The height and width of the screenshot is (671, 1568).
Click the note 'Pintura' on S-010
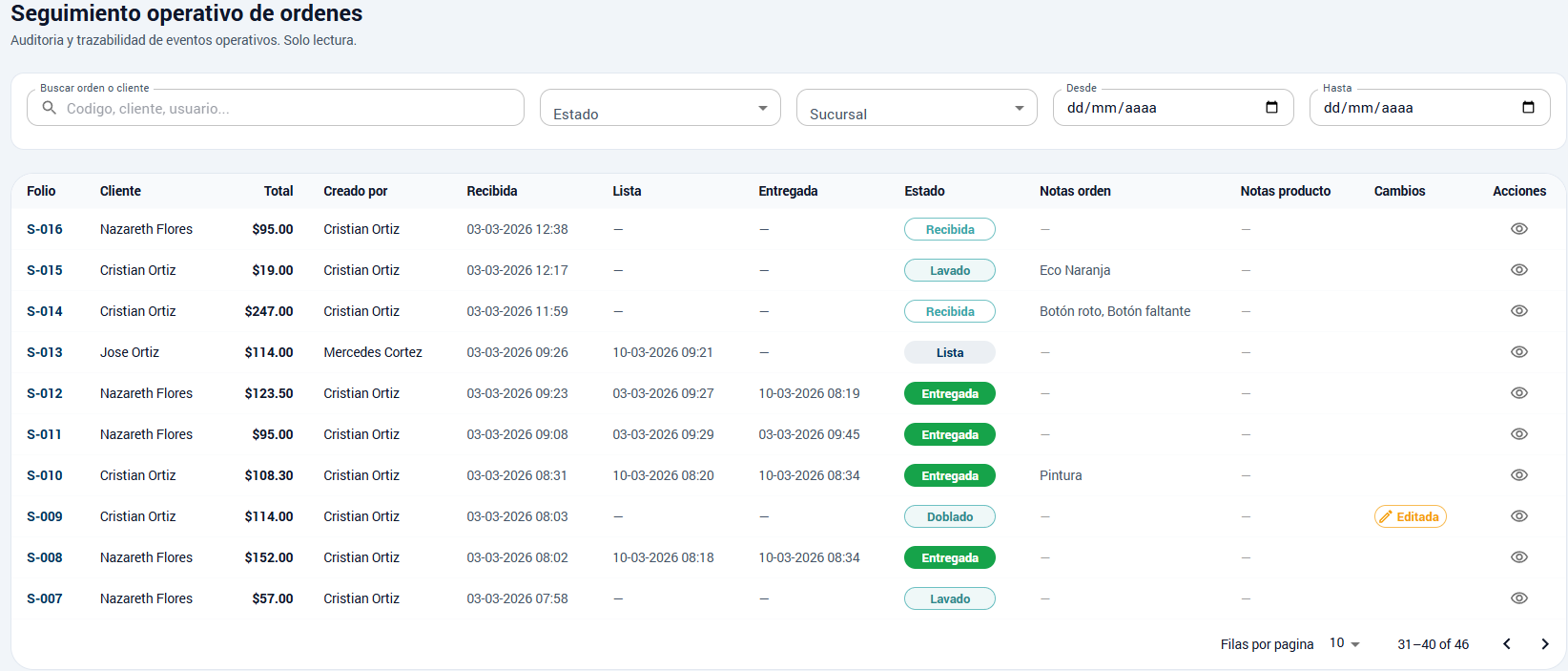point(1061,475)
